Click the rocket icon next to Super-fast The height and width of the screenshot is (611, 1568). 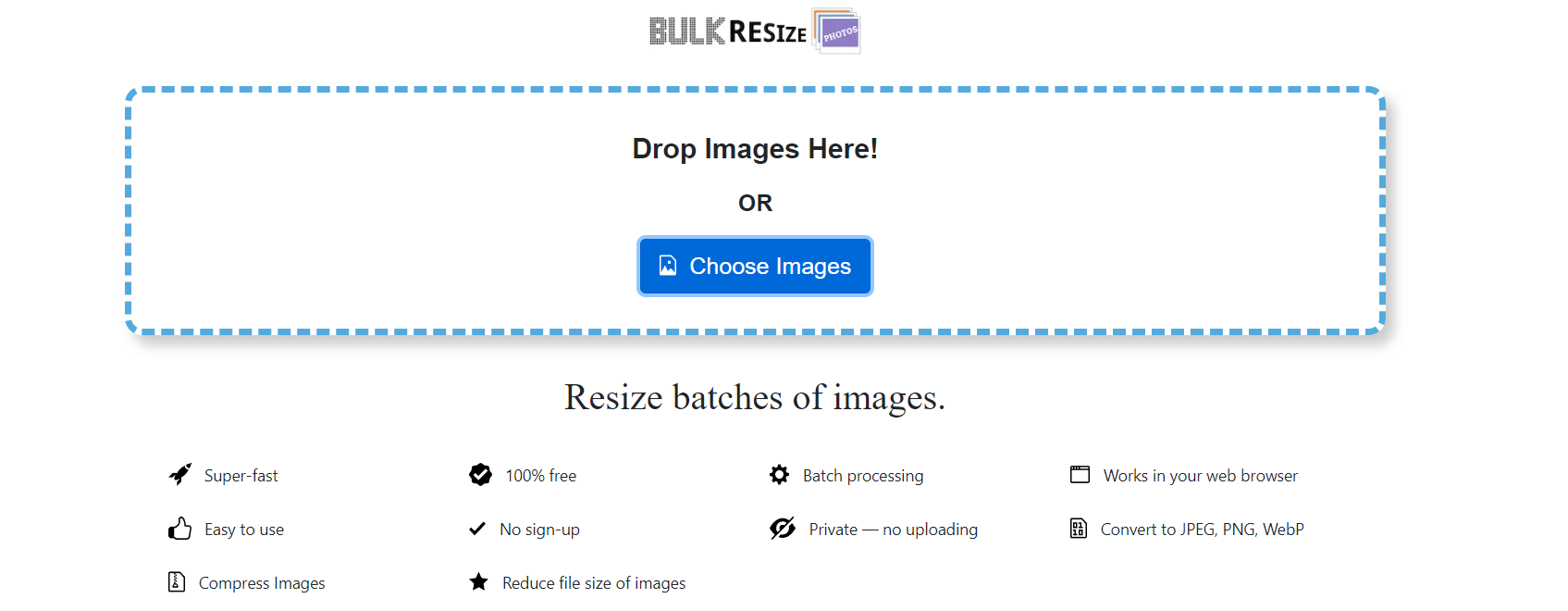(x=179, y=474)
